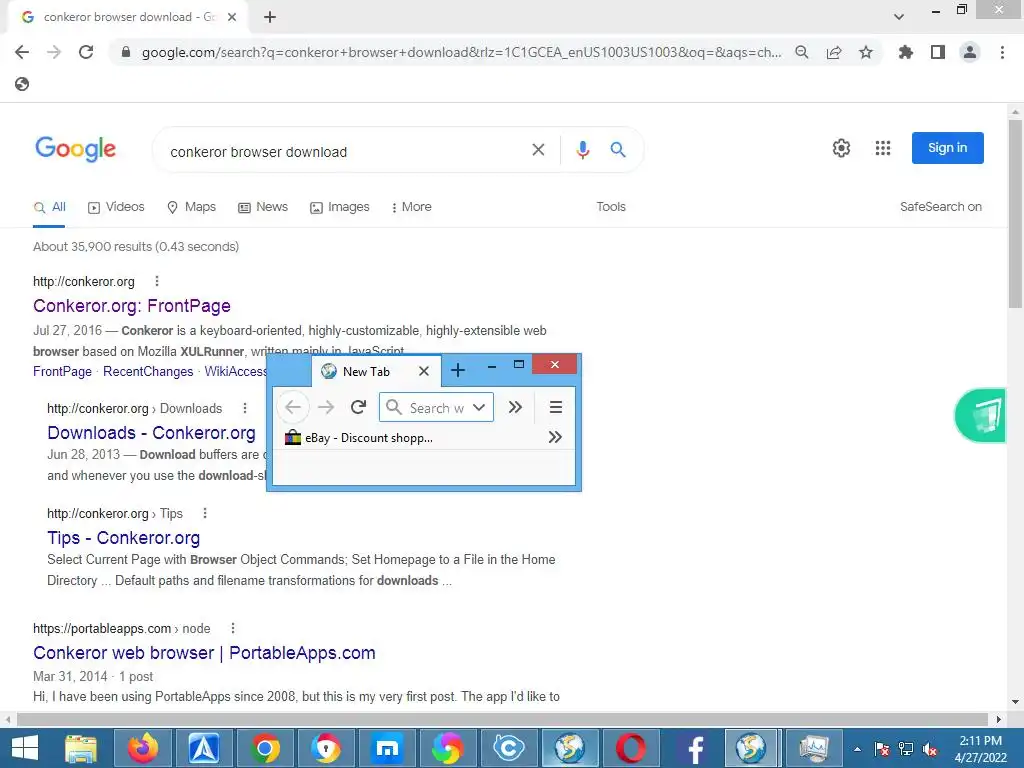Open the Google apps grid
This screenshot has width=1024, height=768.
(883, 148)
